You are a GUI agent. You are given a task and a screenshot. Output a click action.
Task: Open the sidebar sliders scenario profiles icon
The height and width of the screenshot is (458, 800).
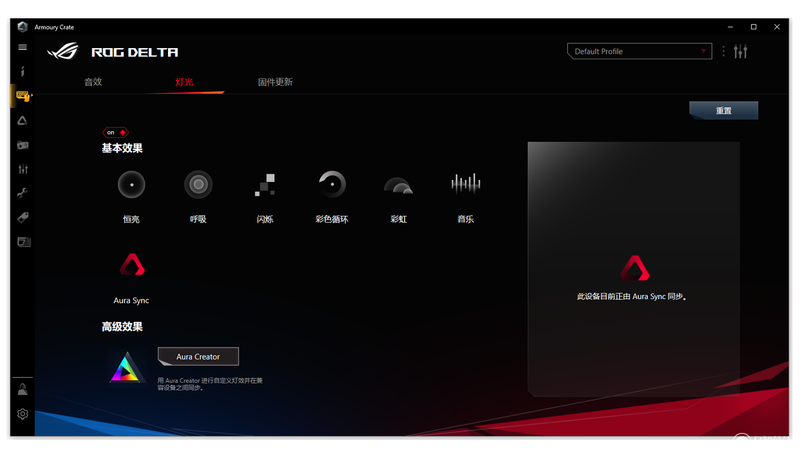tap(22, 169)
